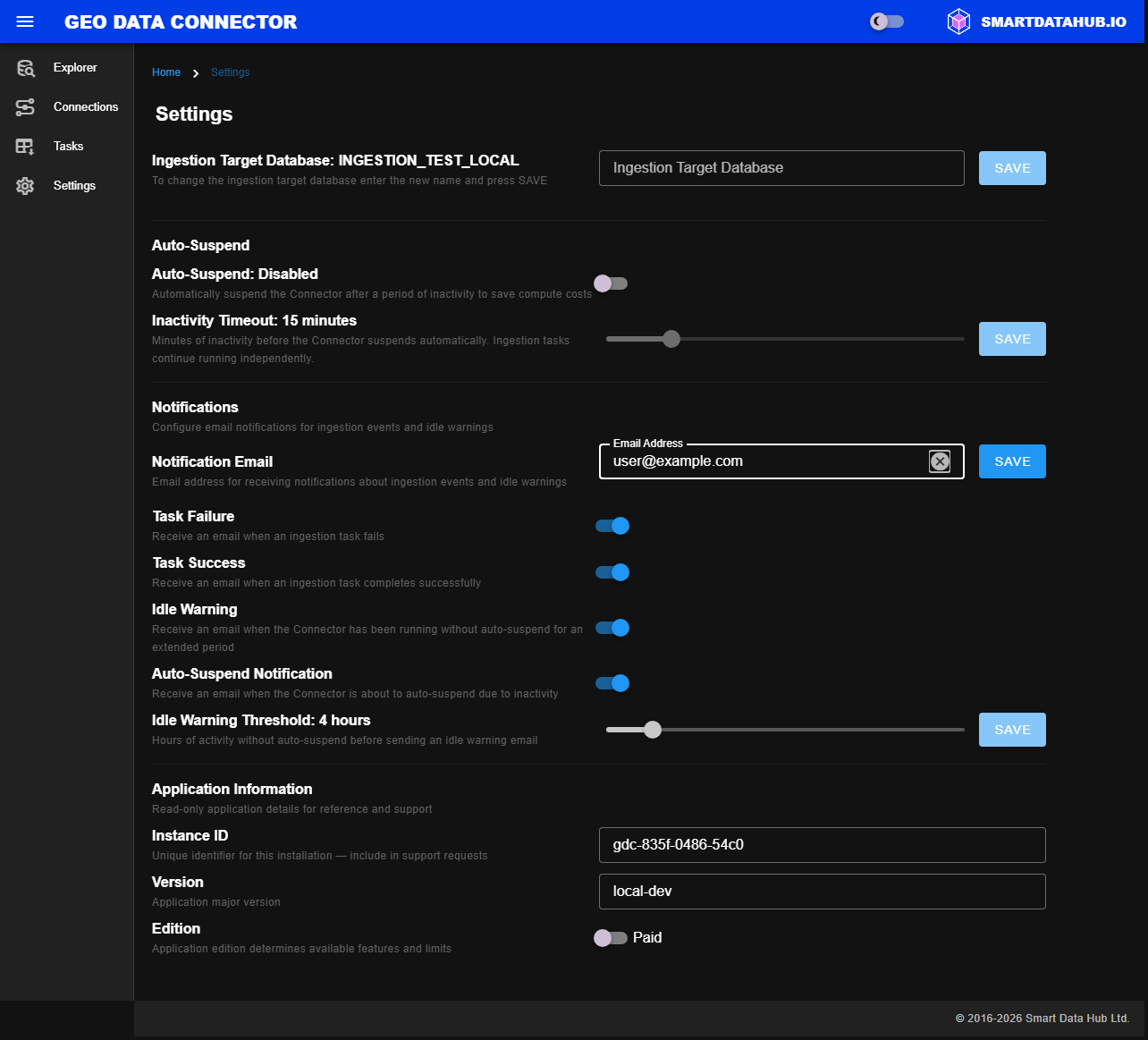The image size is (1148, 1040).
Task: Click the Application Information heading
Action: pos(232,789)
